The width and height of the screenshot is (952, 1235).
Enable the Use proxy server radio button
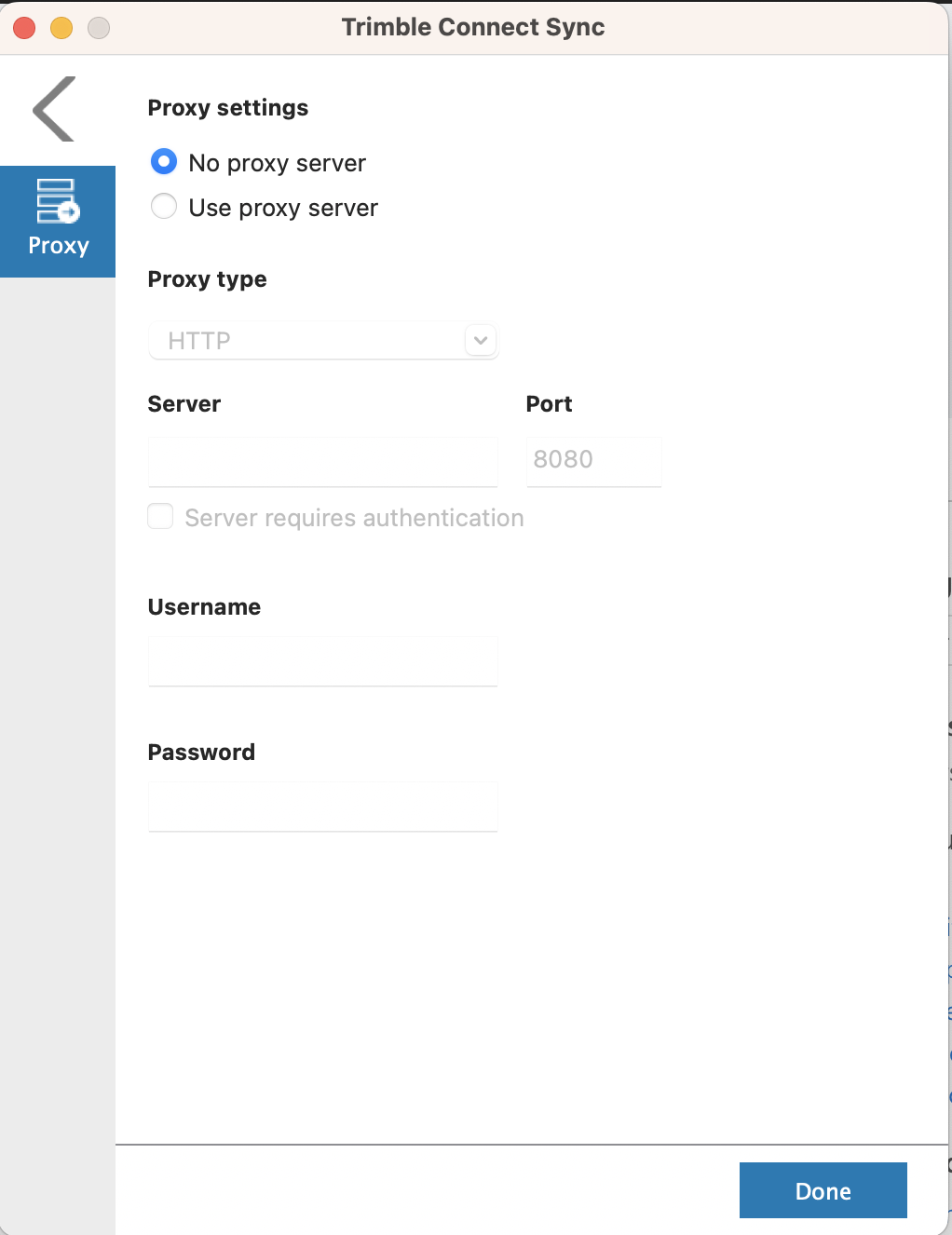click(x=164, y=206)
